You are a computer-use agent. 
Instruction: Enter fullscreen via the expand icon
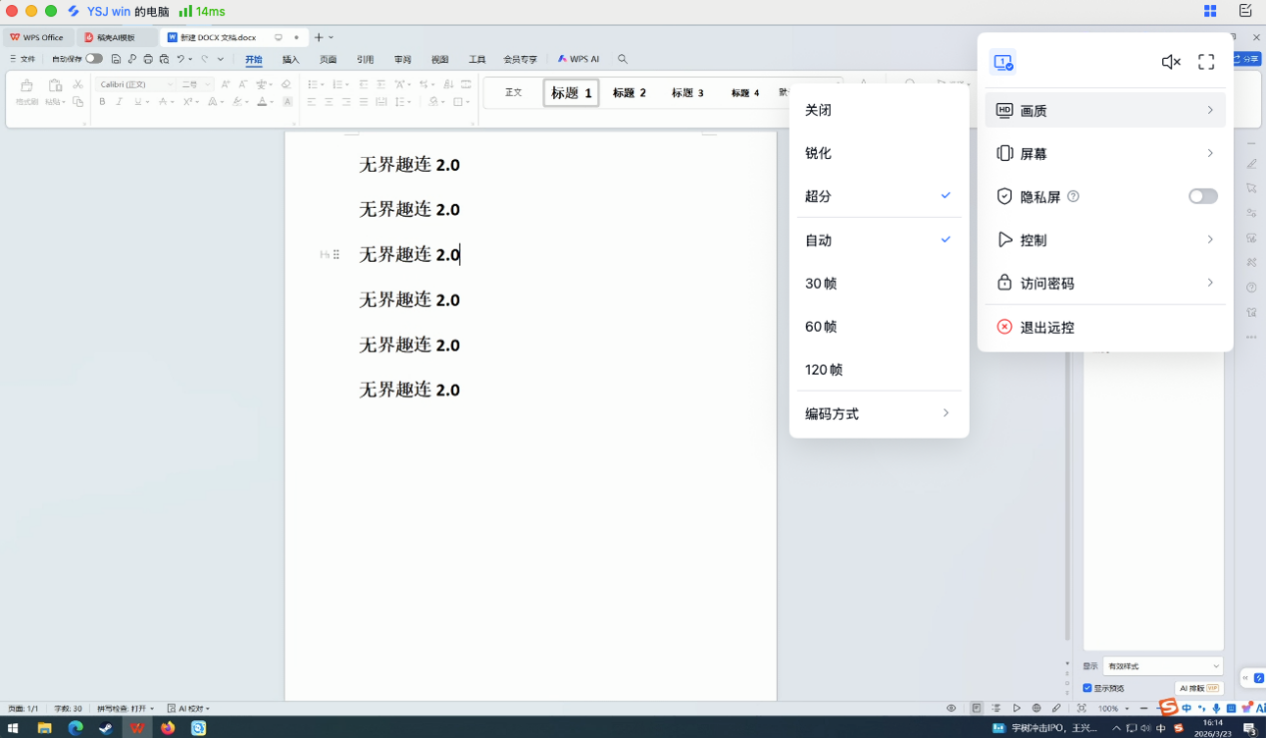(x=1206, y=62)
